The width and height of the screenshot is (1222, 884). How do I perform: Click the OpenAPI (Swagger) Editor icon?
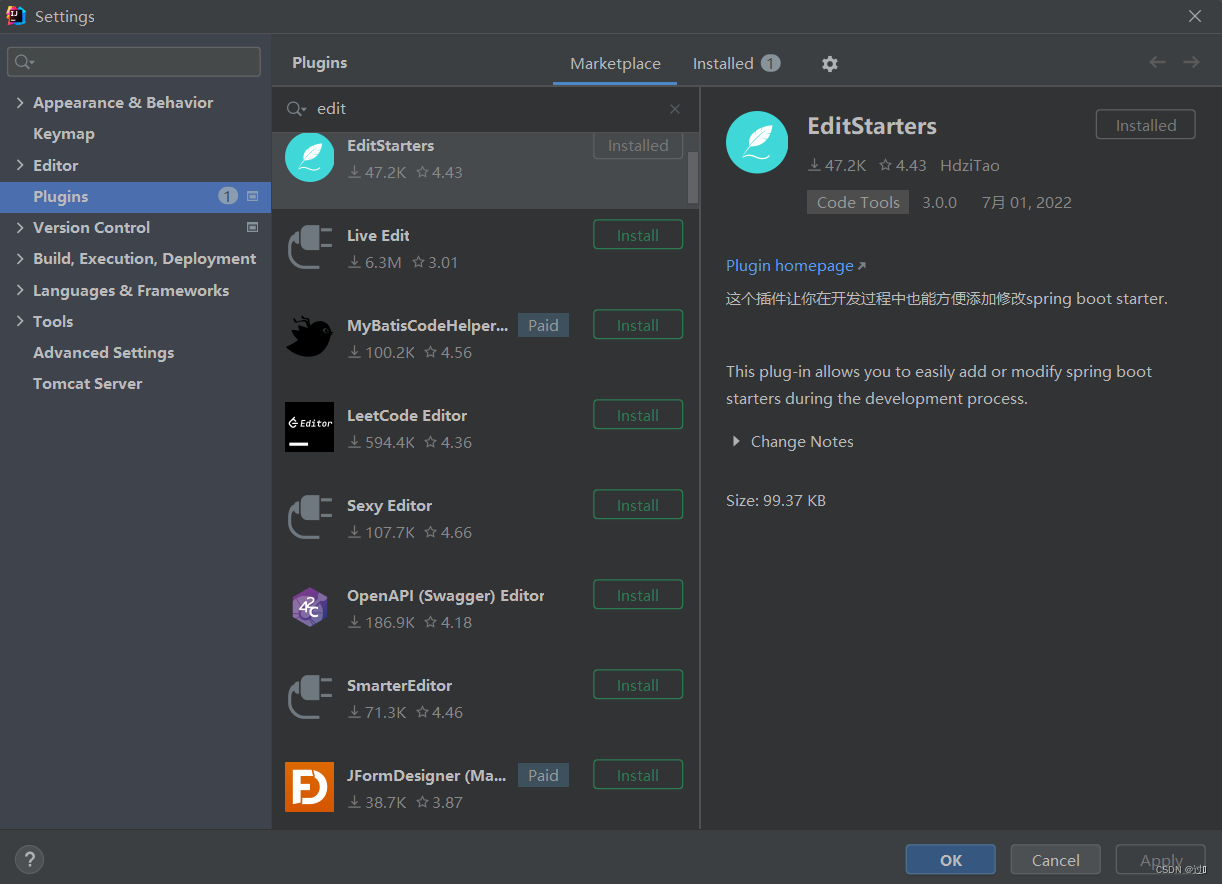click(x=310, y=607)
